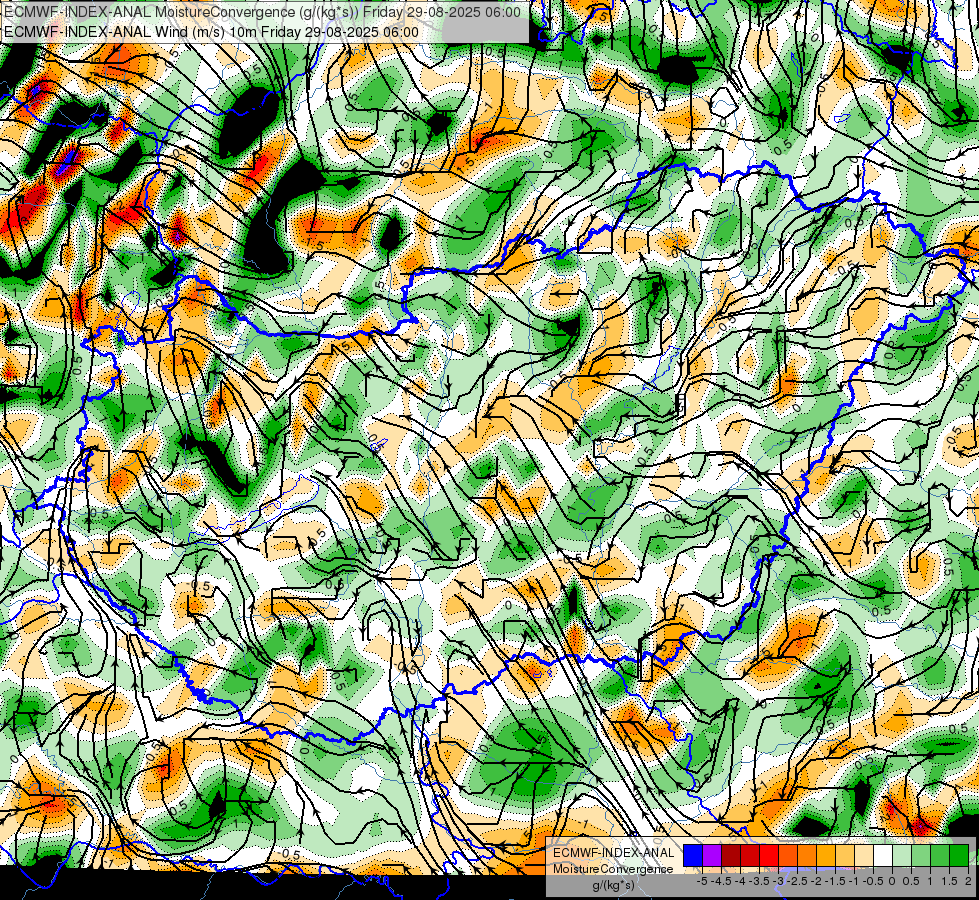979x900 pixels.
Task: Click the -0.5 tick label in legend
Action: (x=873, y=881)
